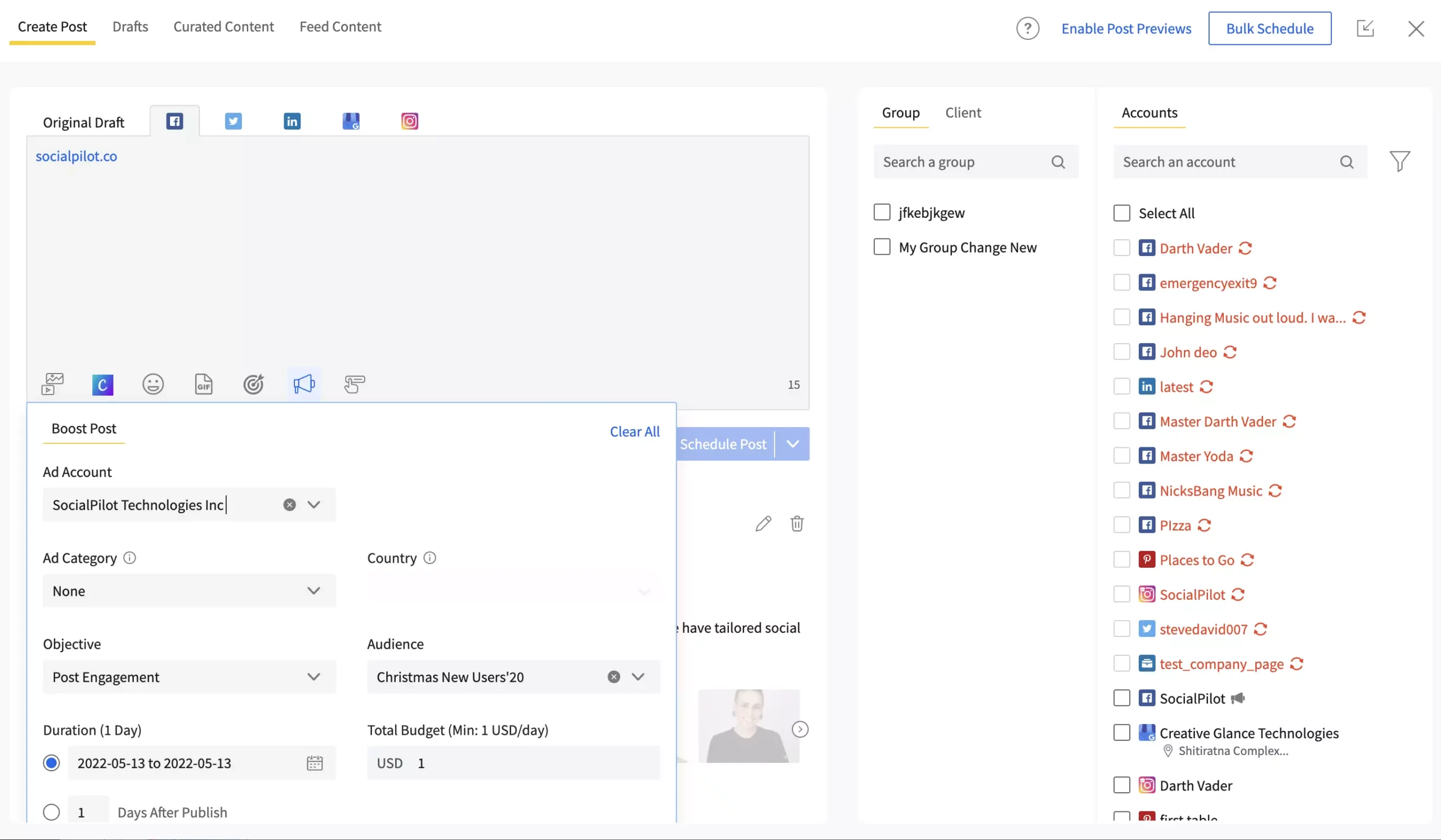This screenshot has width=1441, height=840.
Task: Click the search group magnifier icon
Action: (1058, 162)
